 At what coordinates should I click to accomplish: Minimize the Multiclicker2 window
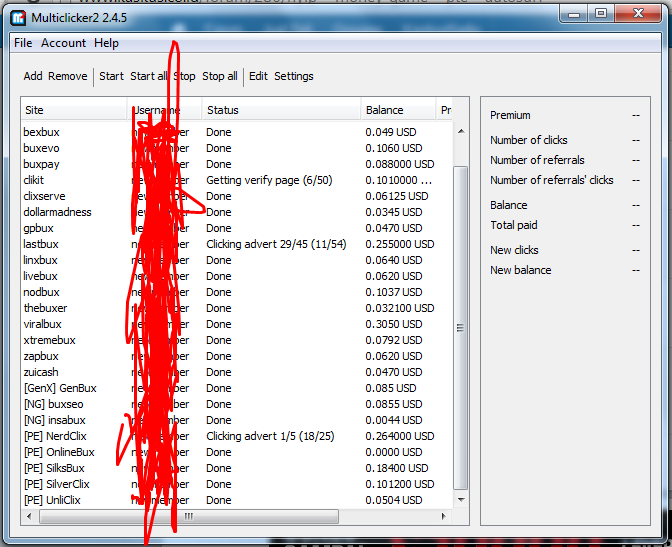tap(574, 14)
